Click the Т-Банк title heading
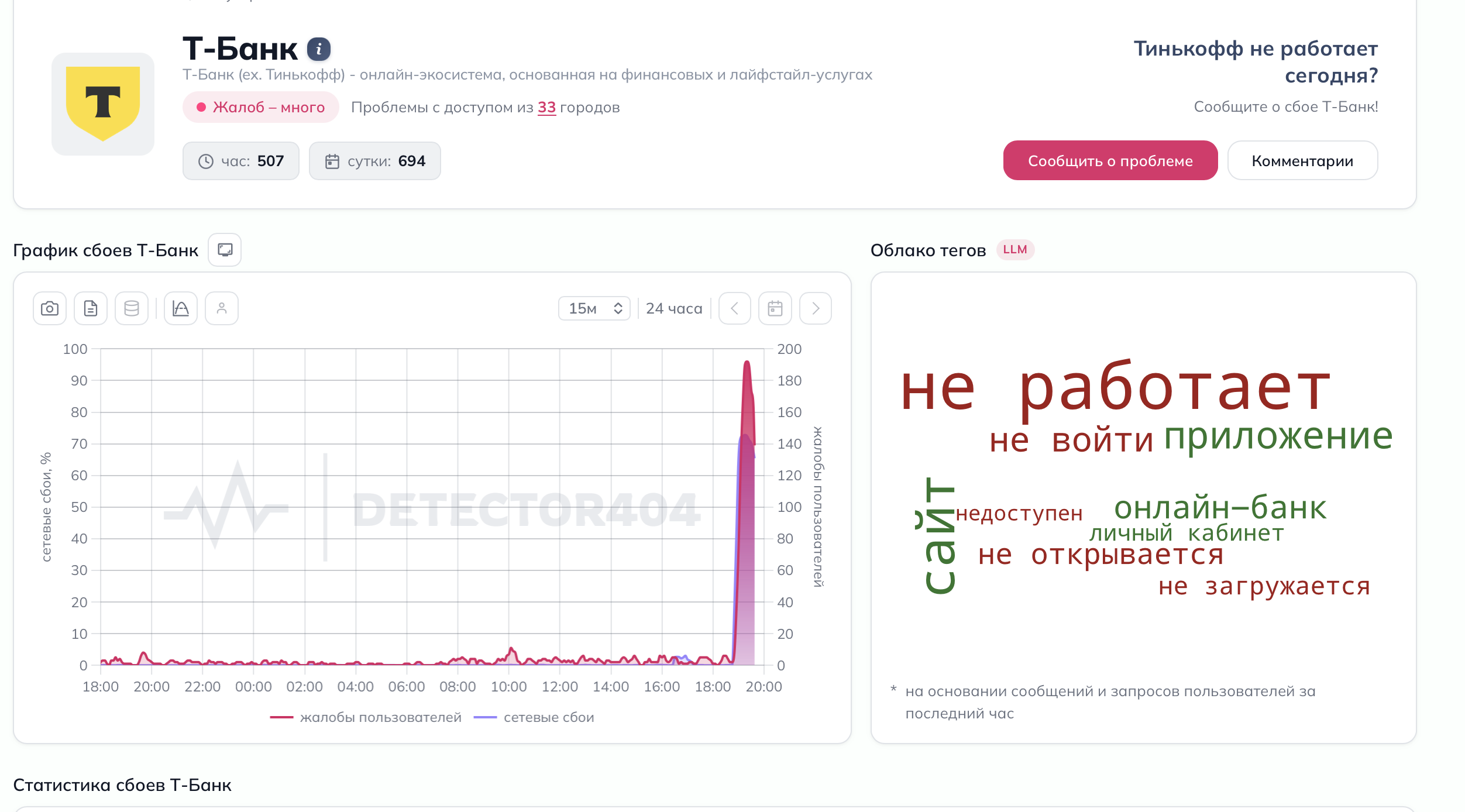This screenshot has height=812, width=1465. (x=240, y=49)
